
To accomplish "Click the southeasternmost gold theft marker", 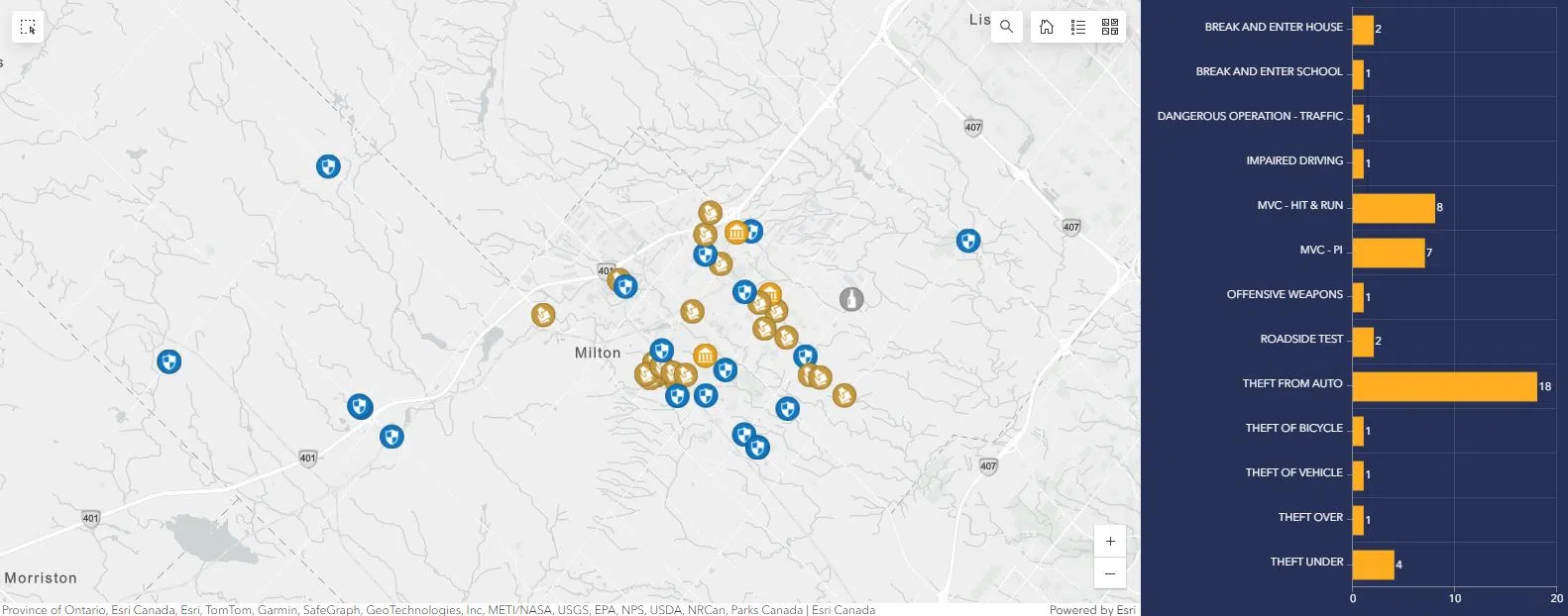I will [x=843, y=395].
